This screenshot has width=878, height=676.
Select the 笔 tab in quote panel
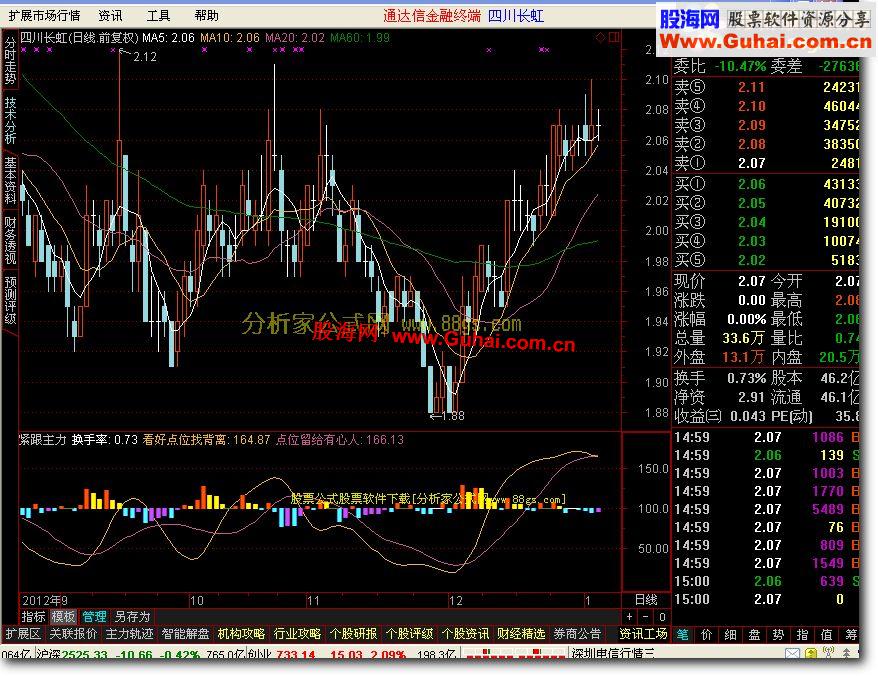pyautogui.click(x=683, y=635)
